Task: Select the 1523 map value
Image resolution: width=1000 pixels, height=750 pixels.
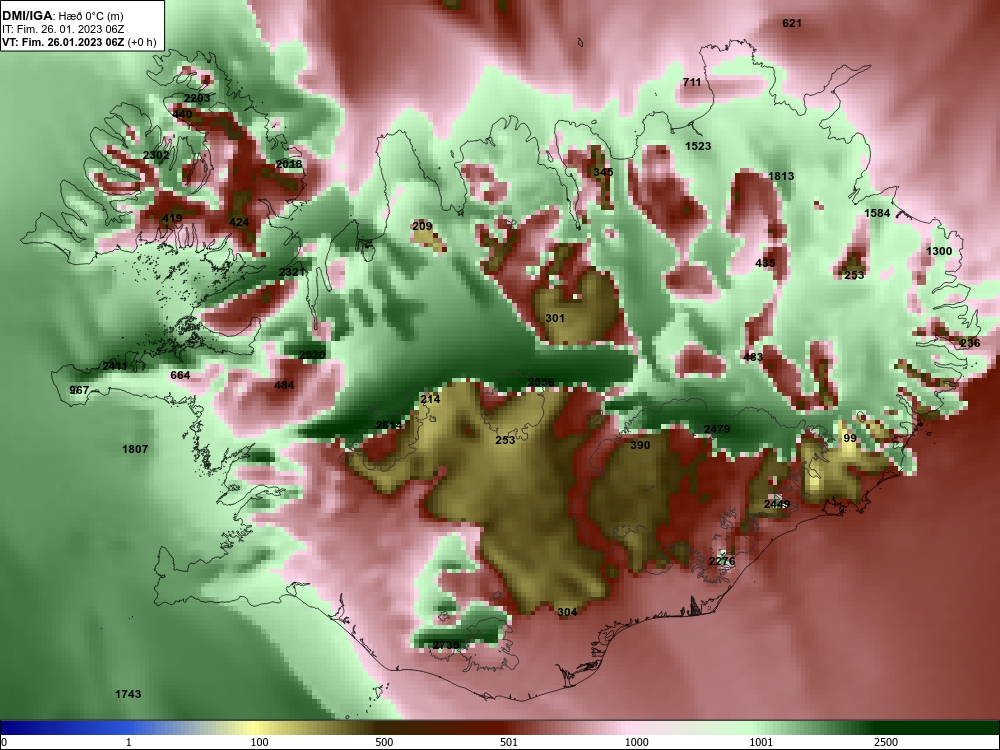Action: click(x=698, y=146)
